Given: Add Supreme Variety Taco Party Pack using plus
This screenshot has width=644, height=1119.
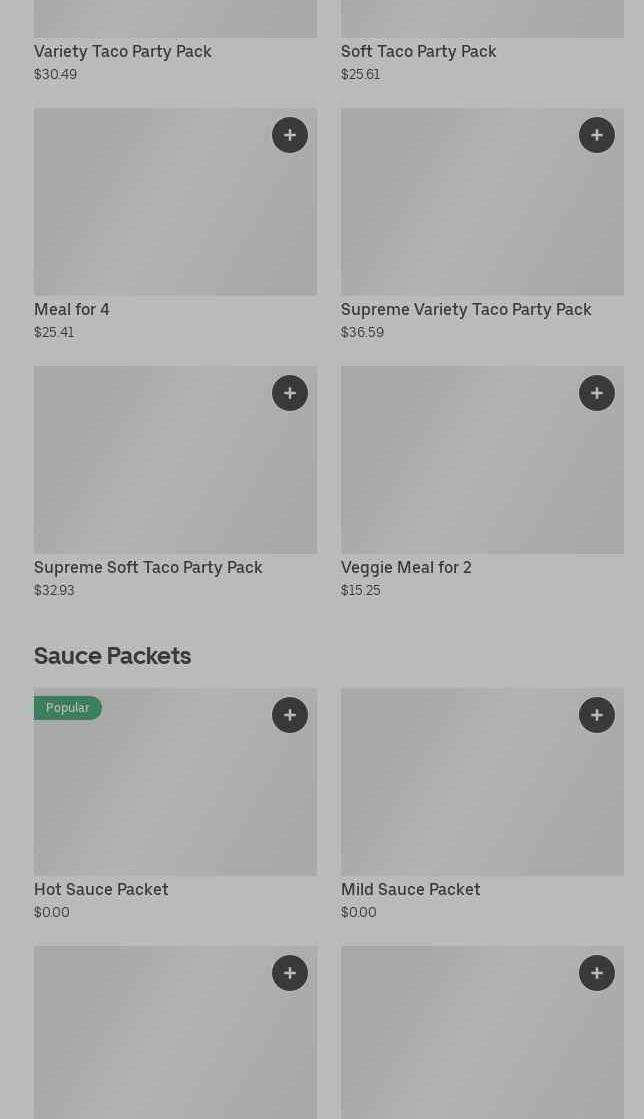Looking at the screenshot, I should click(x=597, y=135).
